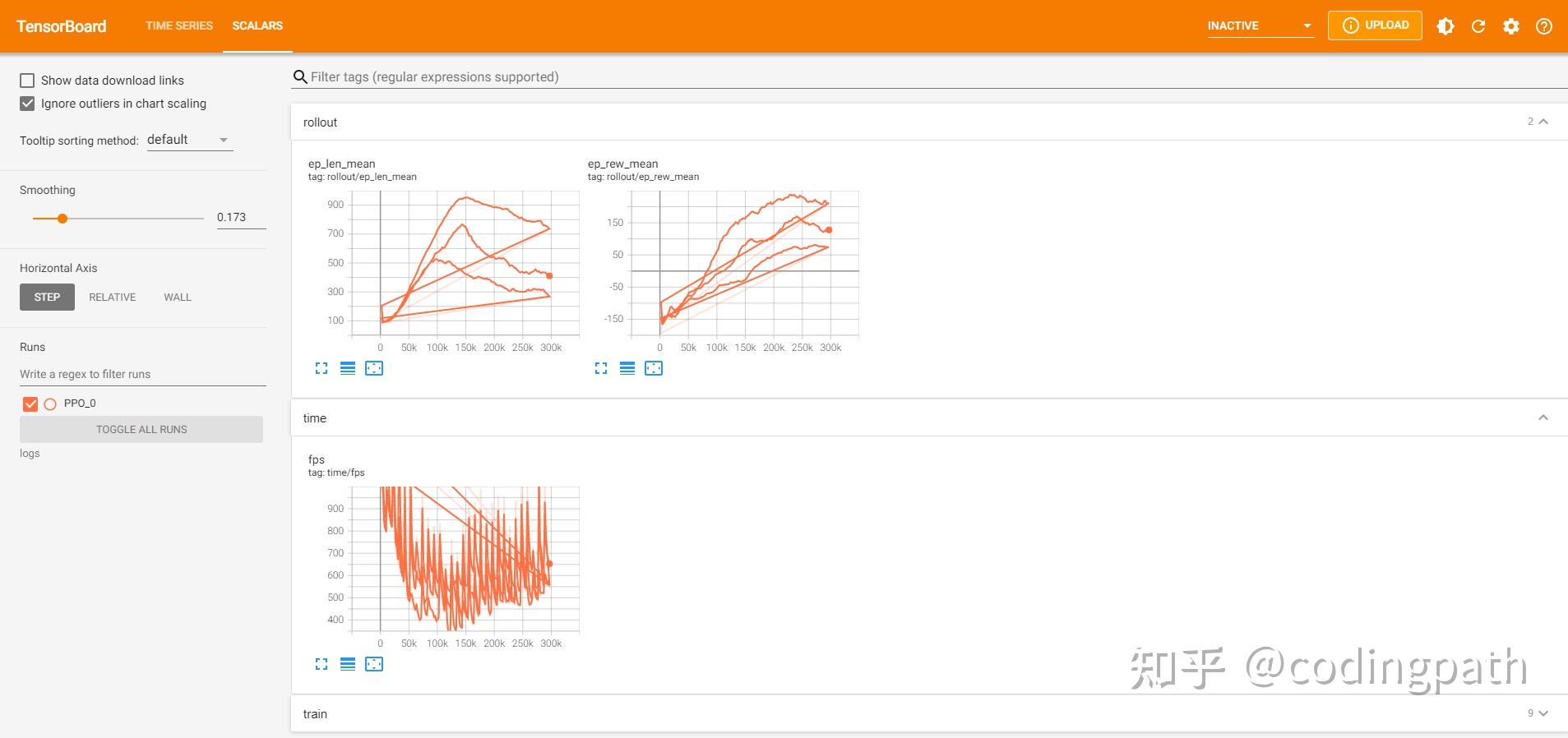Viewport: 1568px width, 738px height.
Task: Open settings gear in header
Action: [x=1511, y=26]
